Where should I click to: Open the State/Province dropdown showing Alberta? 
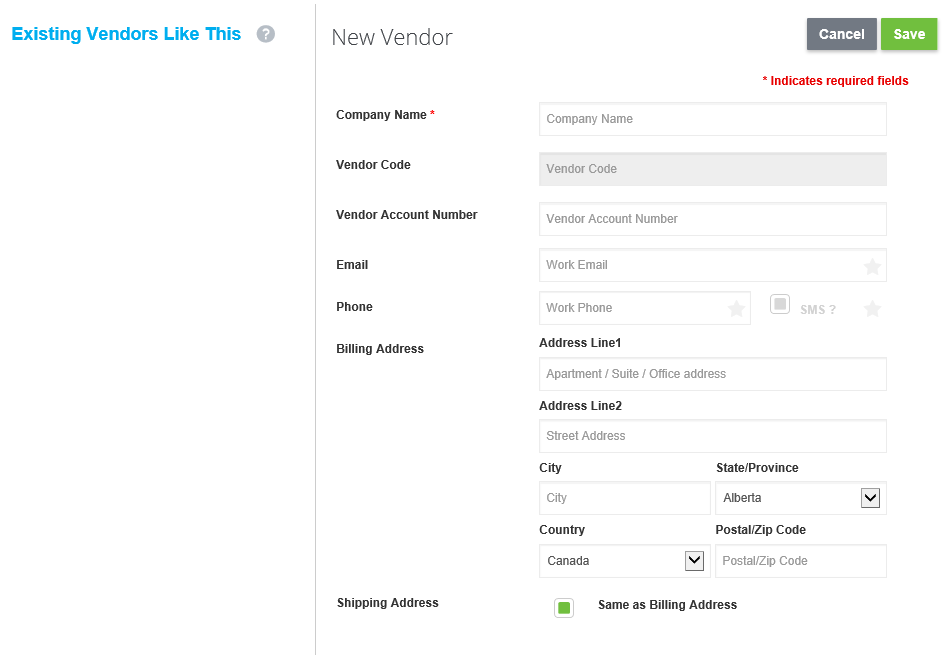(801, 498)
